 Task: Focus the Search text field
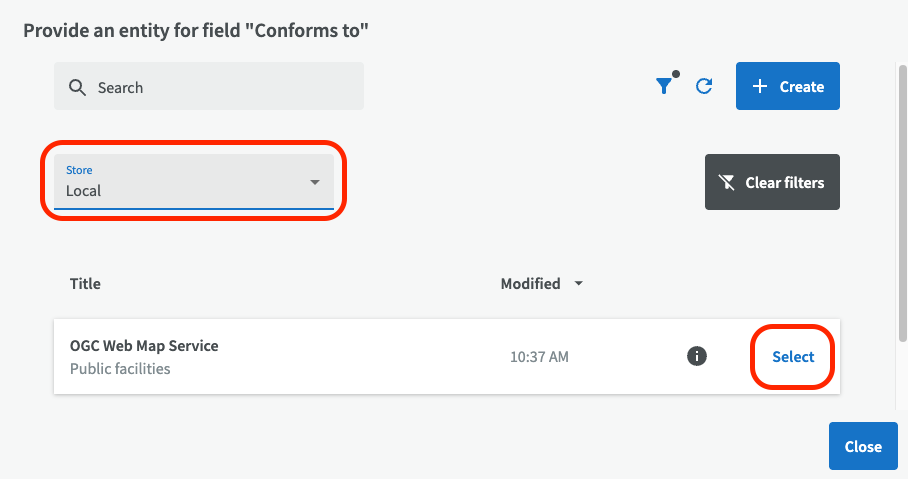[220, 88]
